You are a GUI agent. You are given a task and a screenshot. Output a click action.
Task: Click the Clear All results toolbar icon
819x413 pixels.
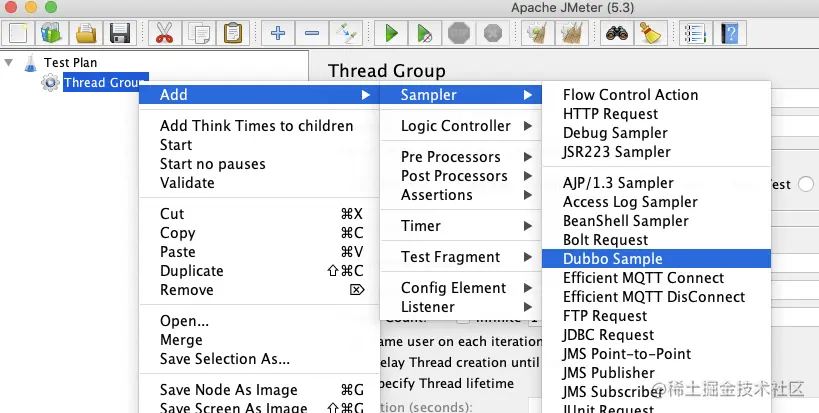click(571, 33)
